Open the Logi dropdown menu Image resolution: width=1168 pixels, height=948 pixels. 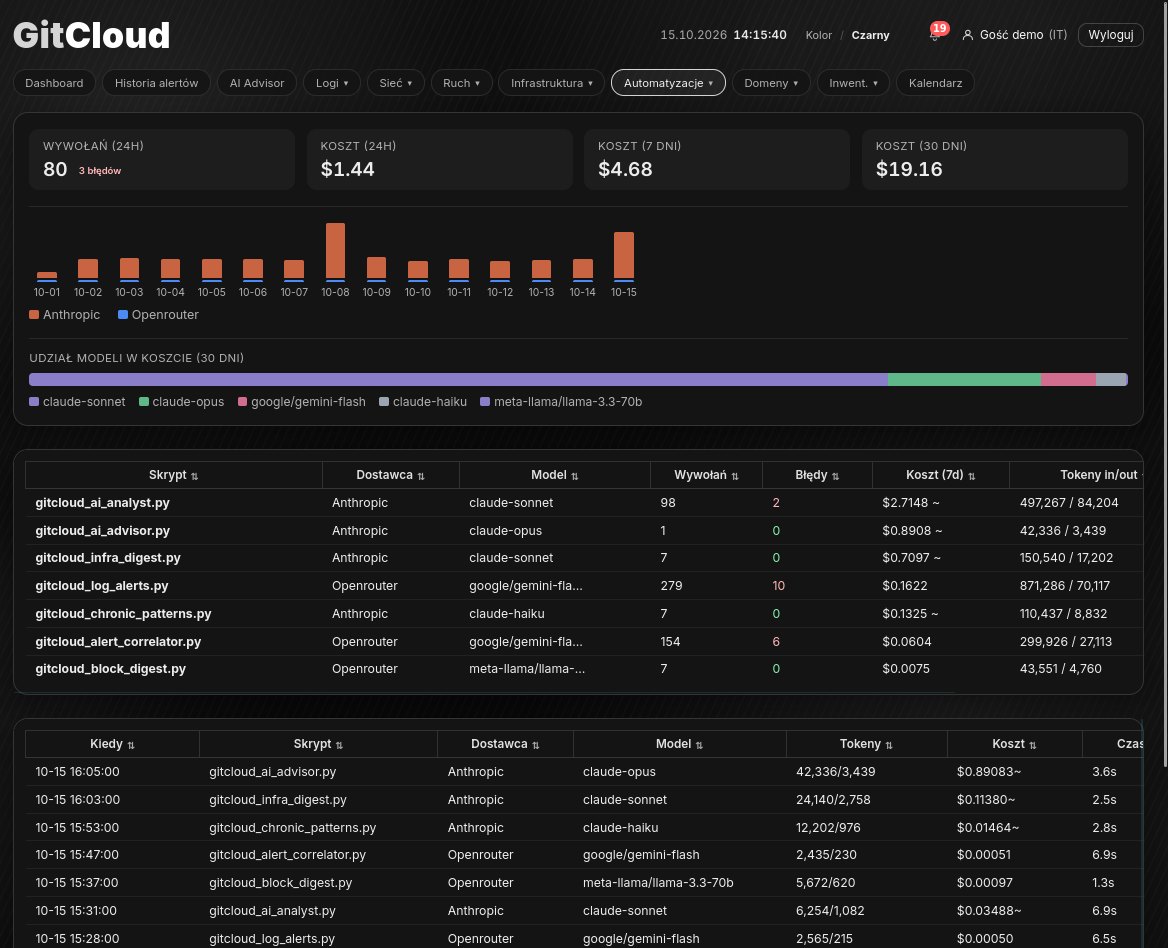point(331,83)
